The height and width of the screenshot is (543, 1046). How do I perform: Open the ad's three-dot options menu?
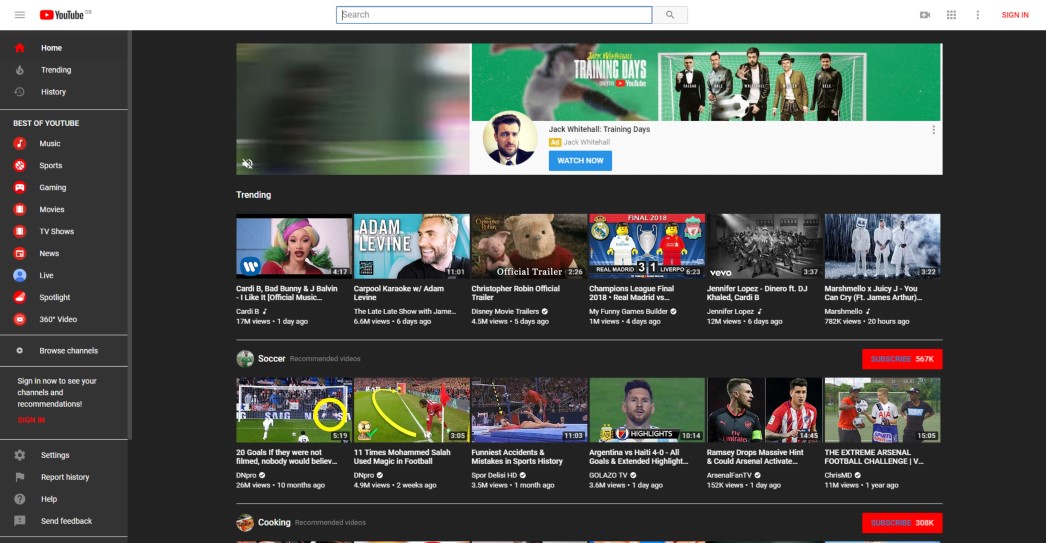click(933, 130)
